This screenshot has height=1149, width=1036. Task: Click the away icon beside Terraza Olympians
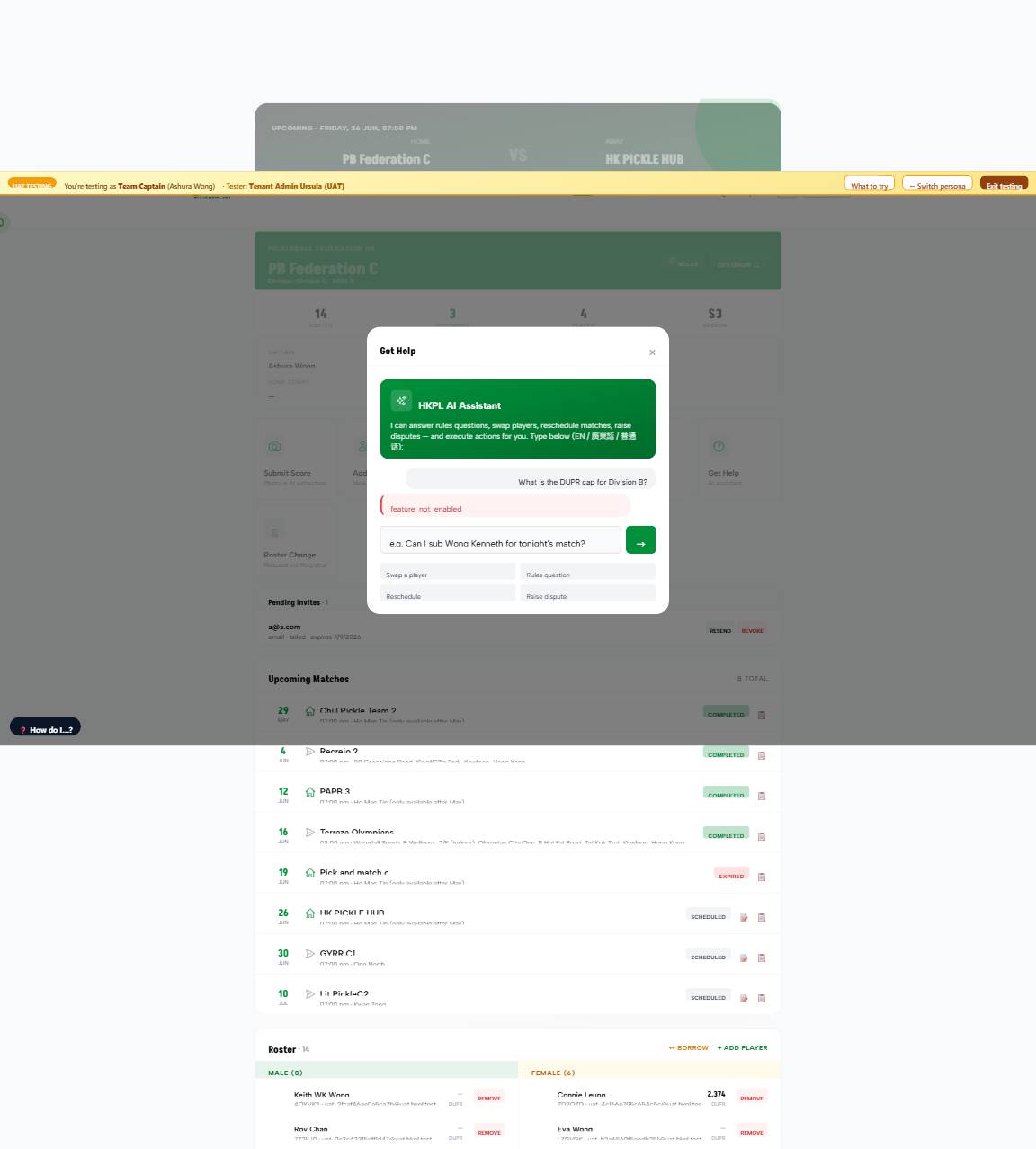pyautogui.click(x=310, y=832)
